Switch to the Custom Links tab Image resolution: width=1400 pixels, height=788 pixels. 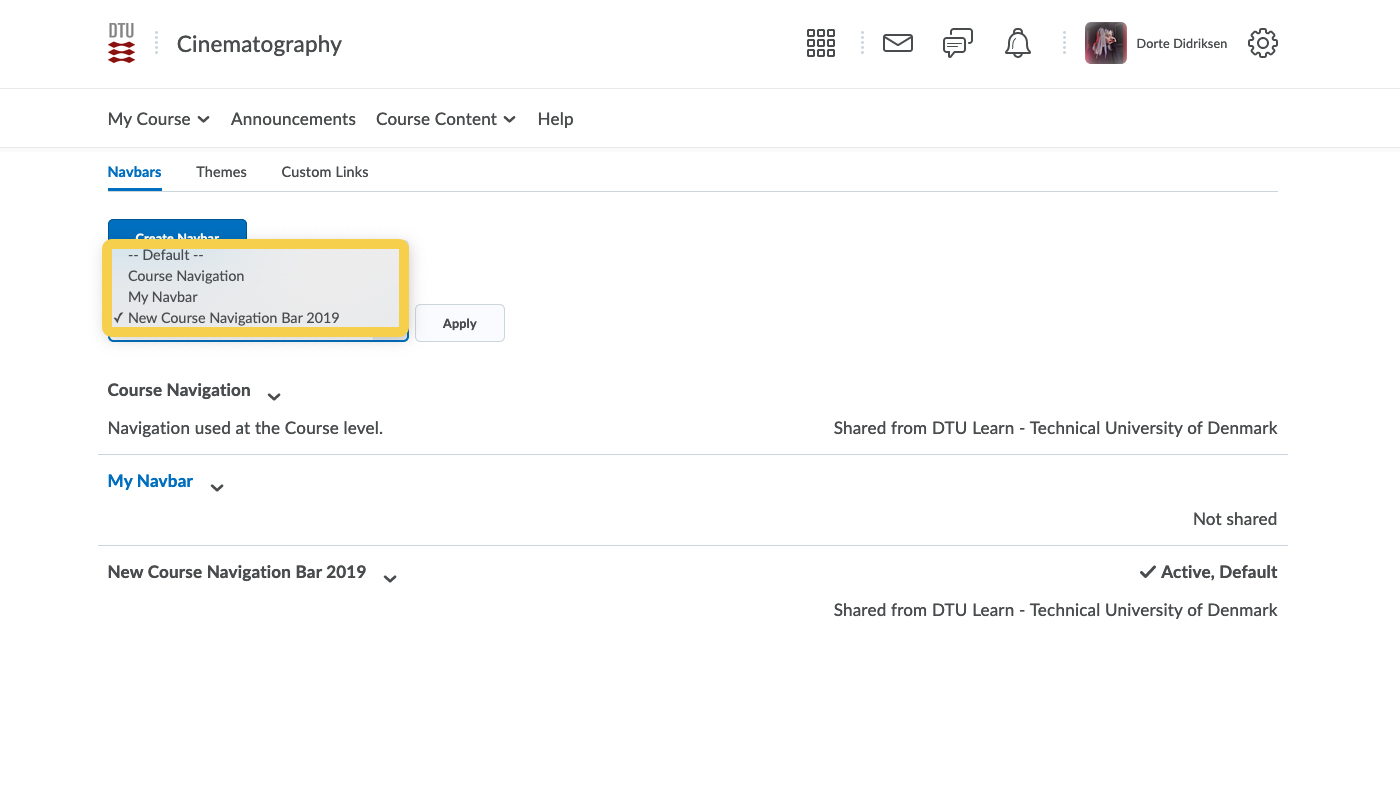point(324,172)
